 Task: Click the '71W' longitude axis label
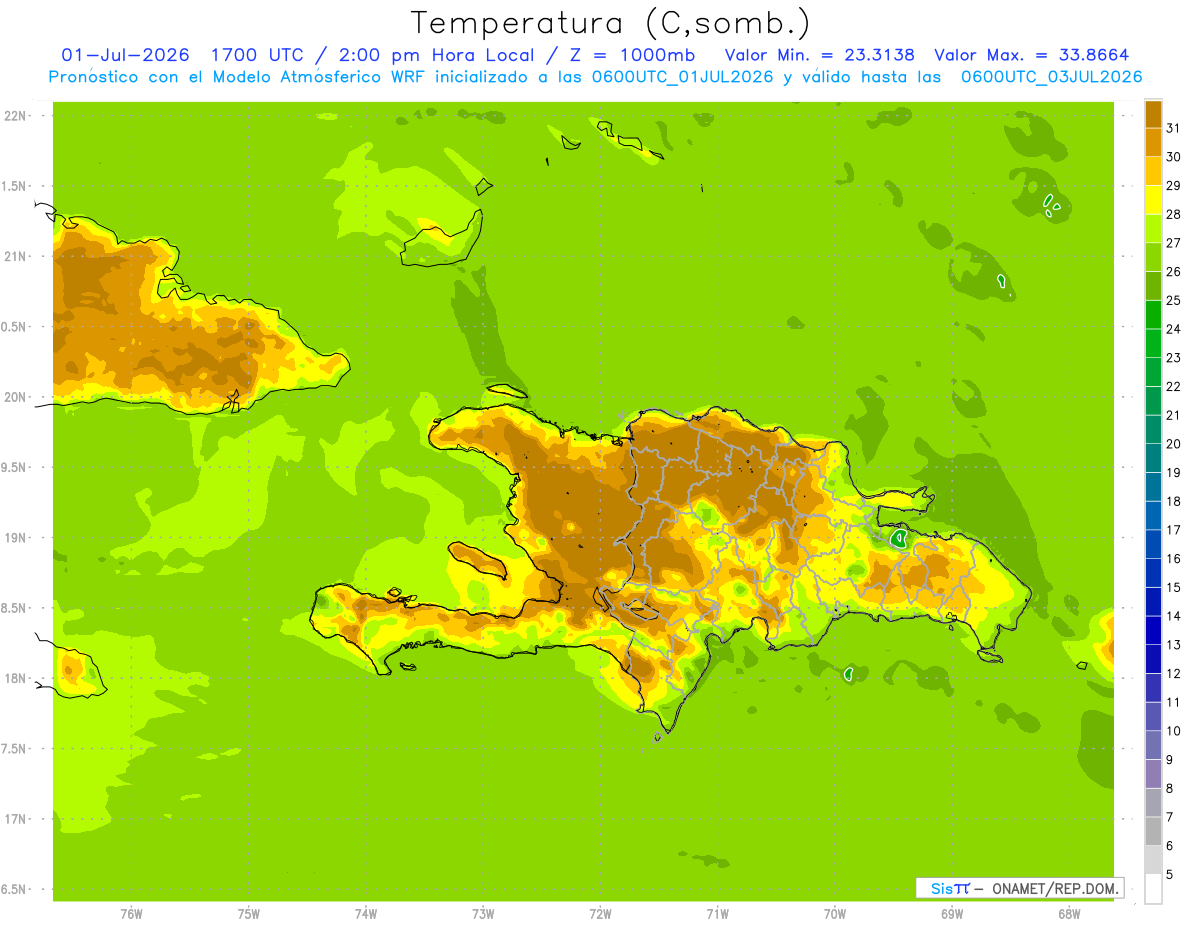click(x=717, y=913)
